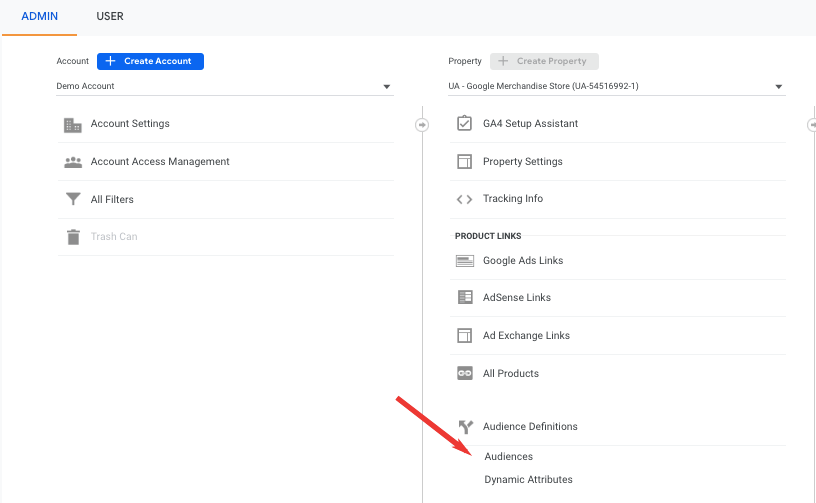Screen dimensions: 816x503
Task: Click the GA4 Setup Assistant checkbox icon
Action: tap(464, 123)
